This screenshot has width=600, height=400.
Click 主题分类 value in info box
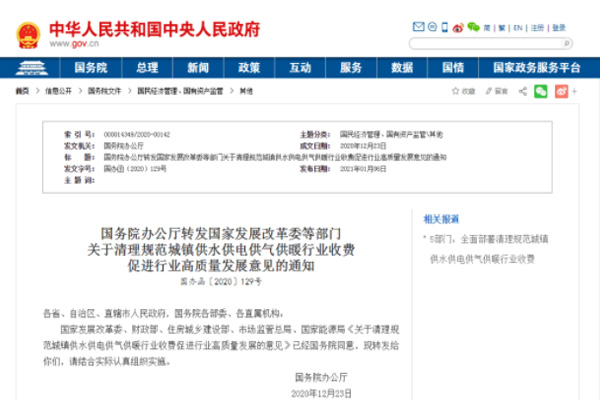pos(391,134)
